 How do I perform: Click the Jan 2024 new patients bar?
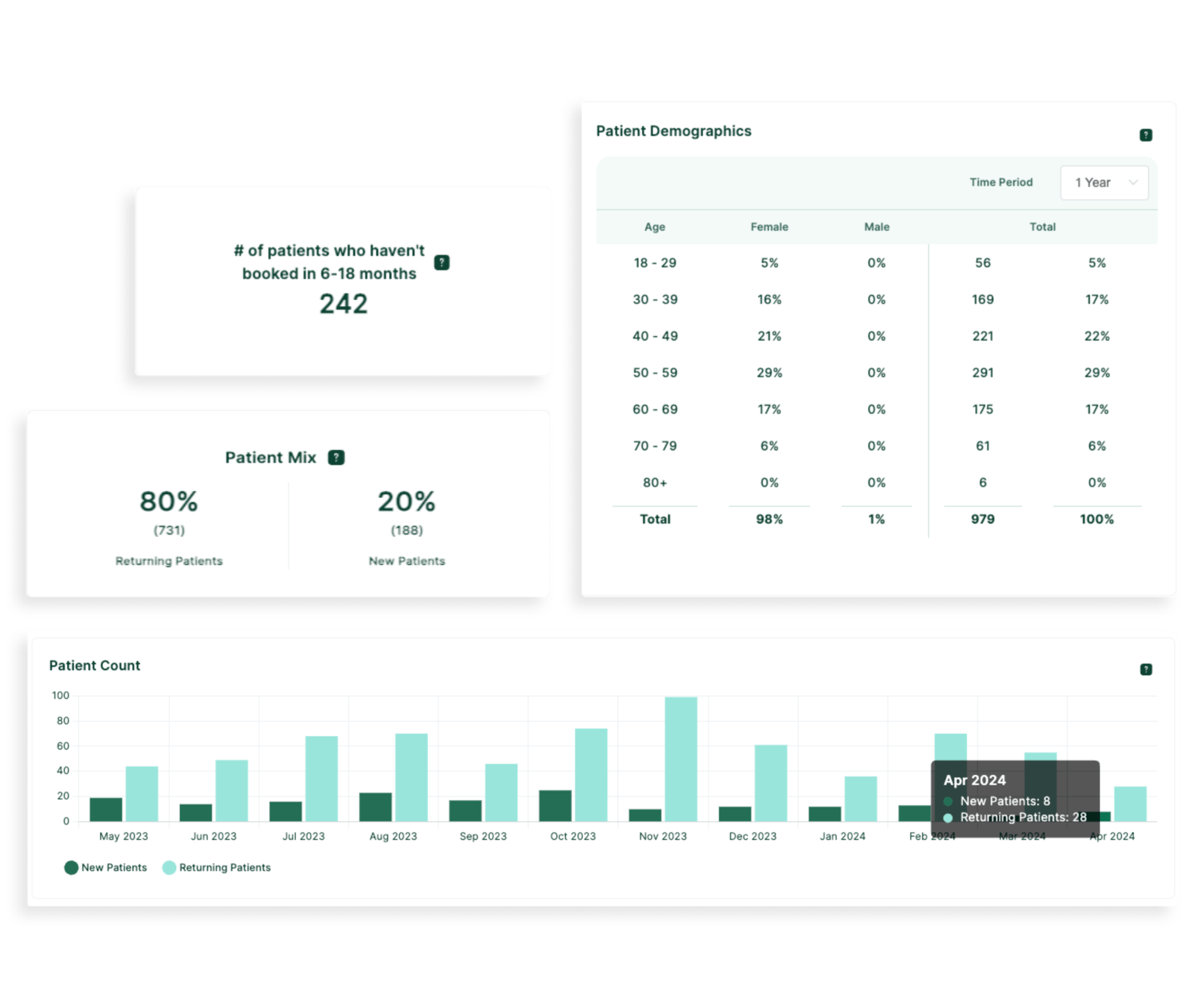click(824, 814)
